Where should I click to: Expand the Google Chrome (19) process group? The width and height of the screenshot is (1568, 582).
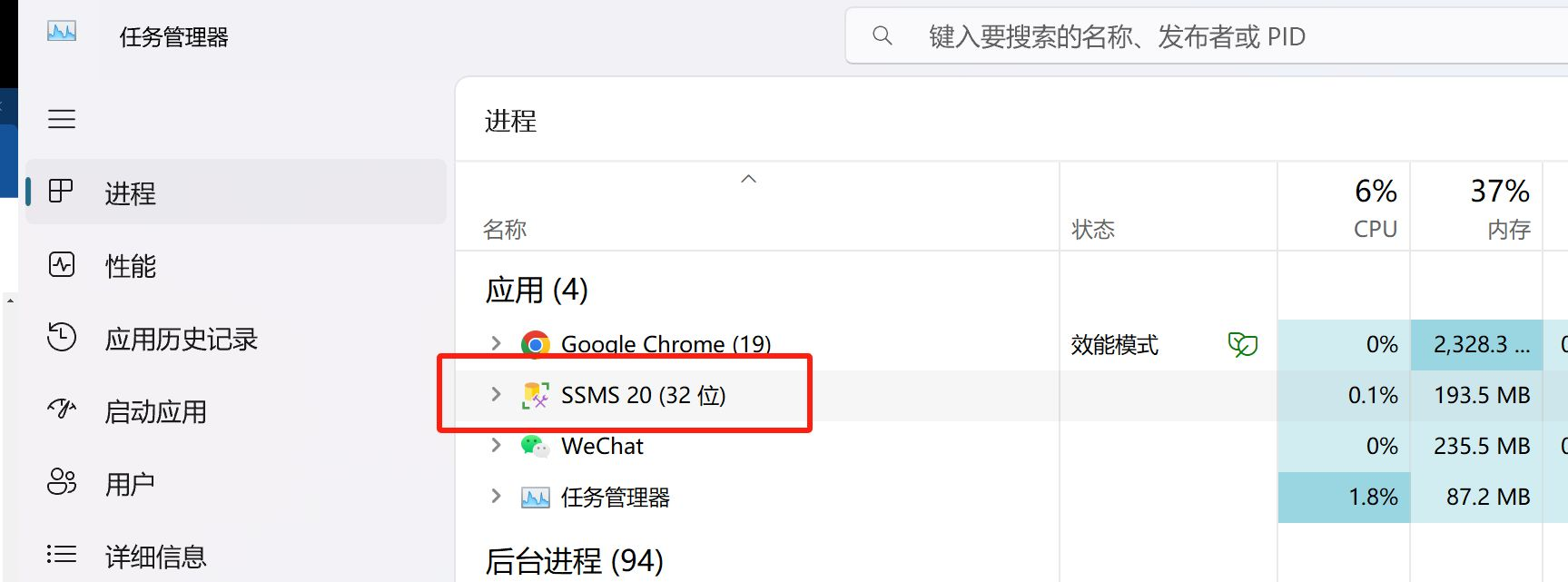pos(496,343)
